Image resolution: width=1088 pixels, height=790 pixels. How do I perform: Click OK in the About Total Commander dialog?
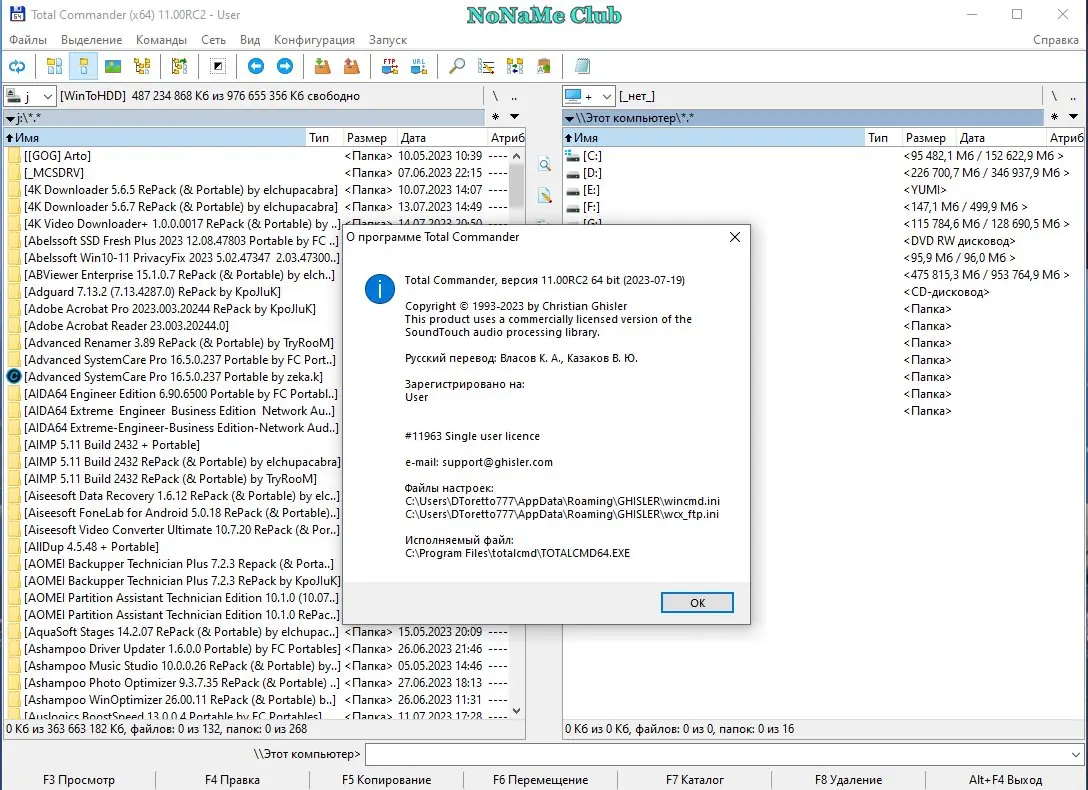697,603
